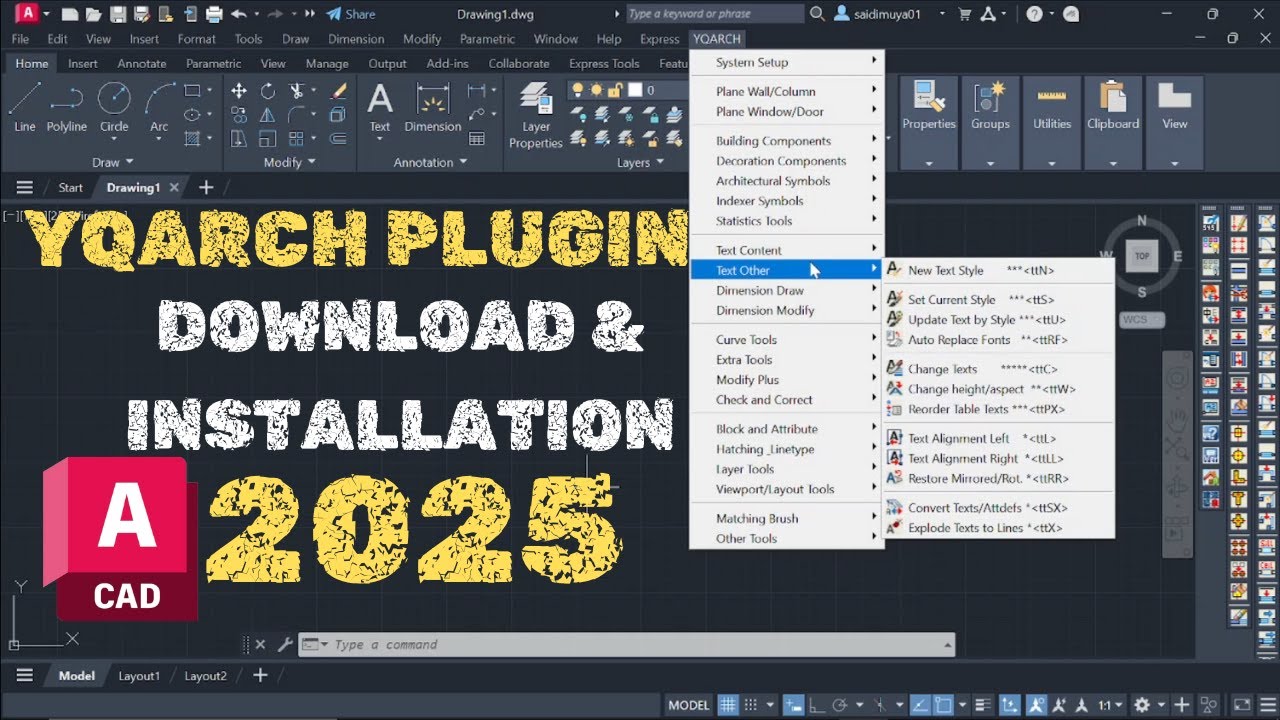Switch to the Annotate ribbon tab
Viewport: 1280px width, 720px height.
pyautogui.click(x=142, y=64)
